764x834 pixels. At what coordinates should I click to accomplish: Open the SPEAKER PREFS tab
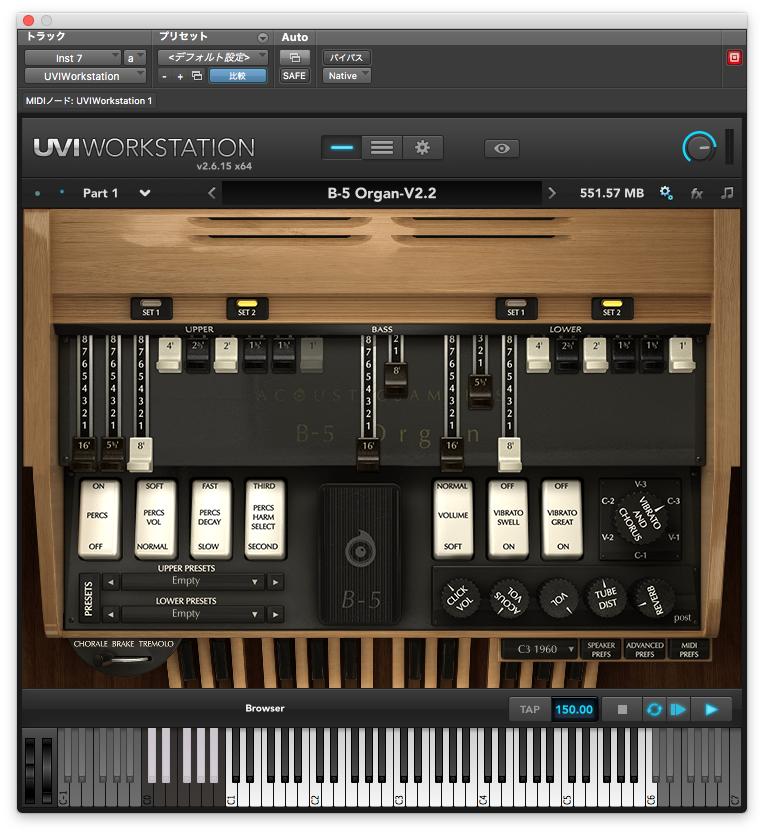pos(601,649)
